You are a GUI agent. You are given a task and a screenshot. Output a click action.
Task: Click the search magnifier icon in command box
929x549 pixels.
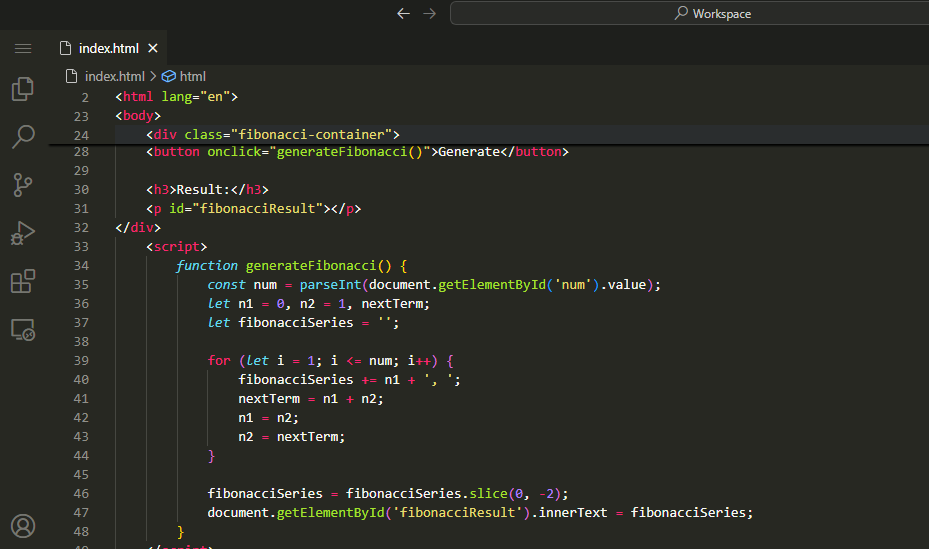pos(681,12)
